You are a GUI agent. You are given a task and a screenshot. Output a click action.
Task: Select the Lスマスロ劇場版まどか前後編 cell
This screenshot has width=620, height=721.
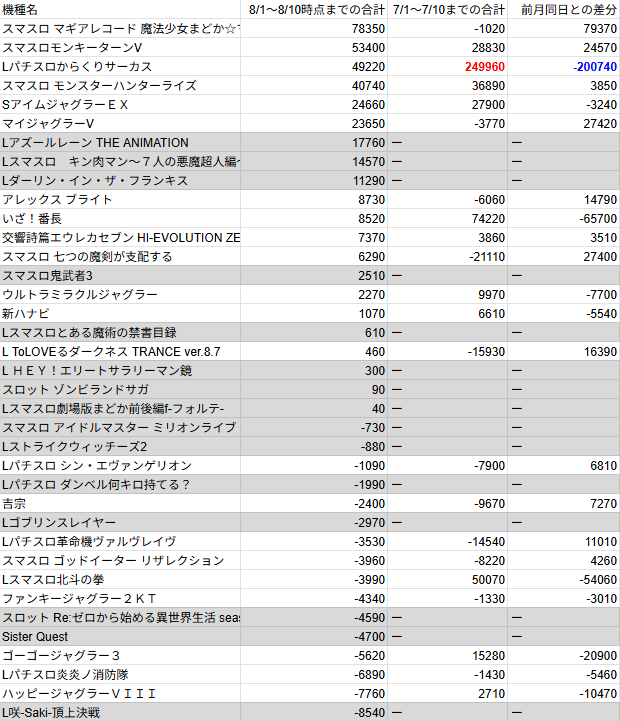click(x=120, y=408)
